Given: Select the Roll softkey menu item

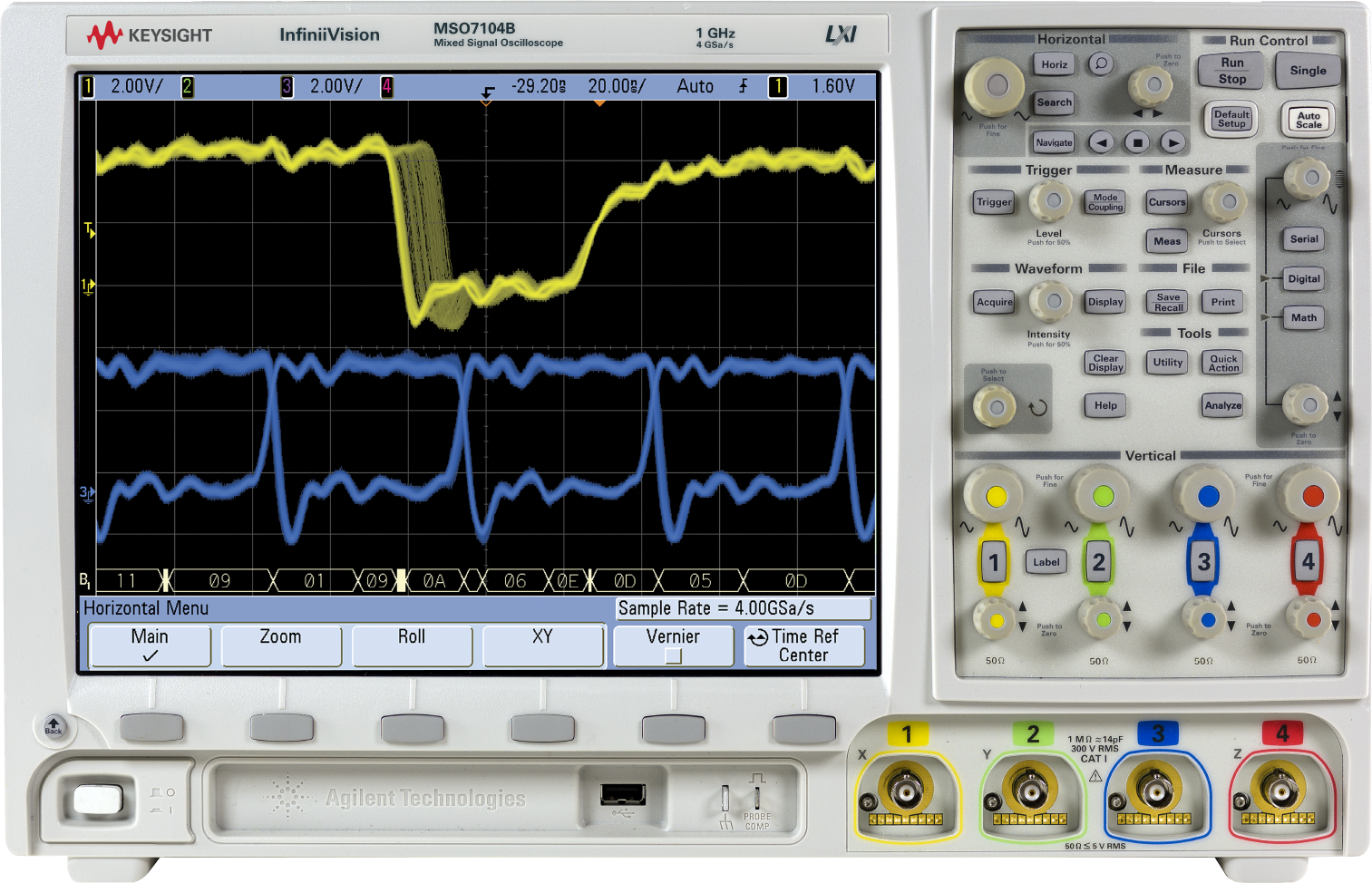Looking at the screenshot, I should pyautogui.click(x=412, y=645).
